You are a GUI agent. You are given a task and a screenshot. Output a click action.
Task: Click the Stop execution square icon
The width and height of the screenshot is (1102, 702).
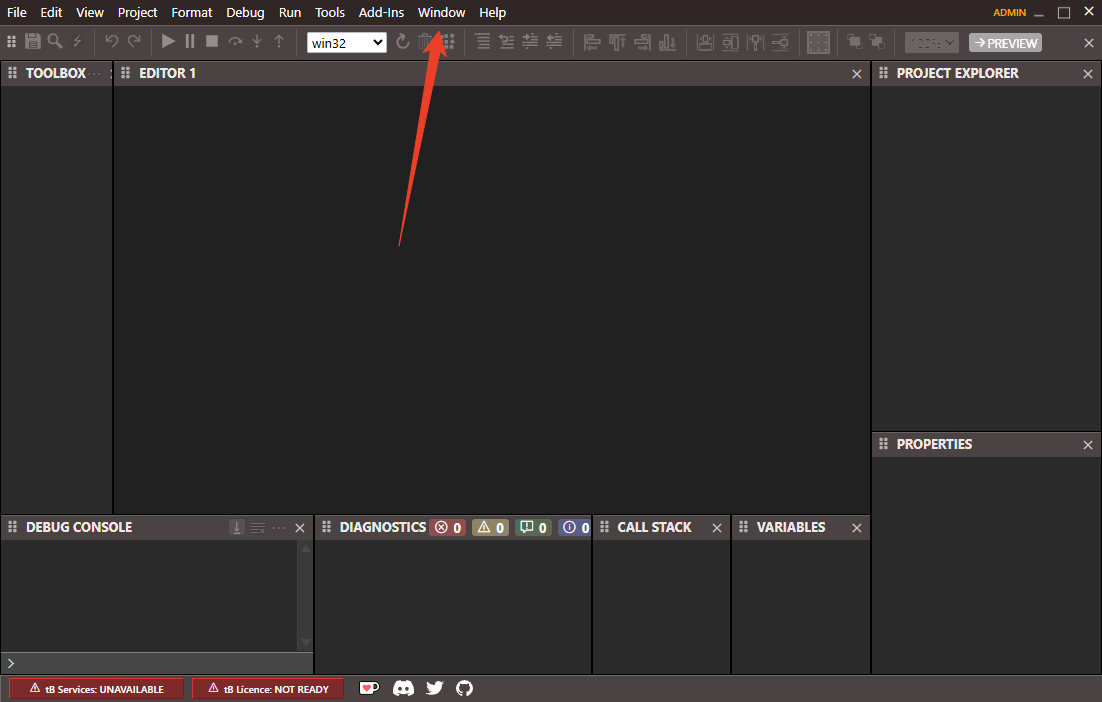(x=212, y=42)
